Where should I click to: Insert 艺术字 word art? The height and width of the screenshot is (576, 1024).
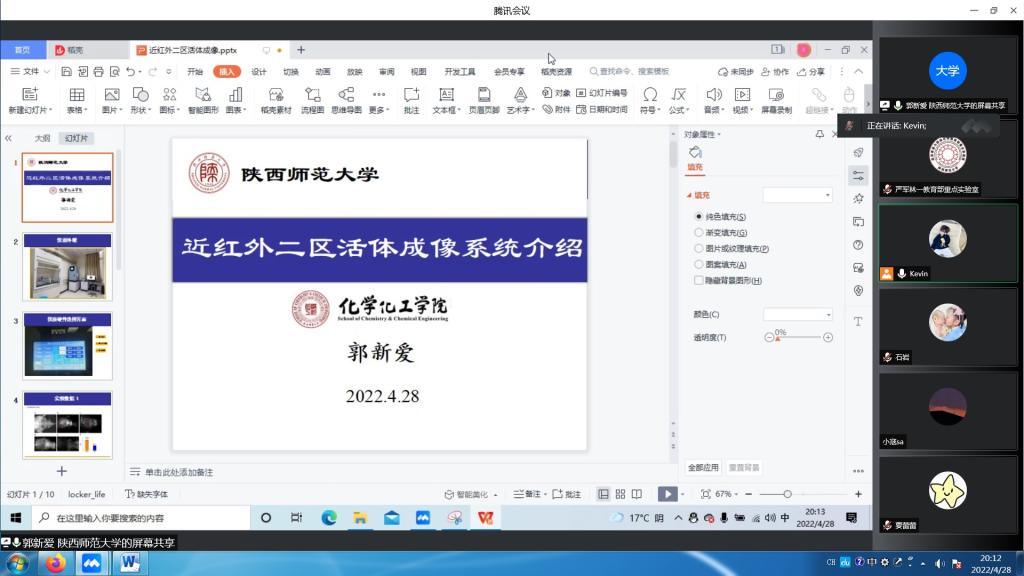pyautogui.click(x=520, y=101)
